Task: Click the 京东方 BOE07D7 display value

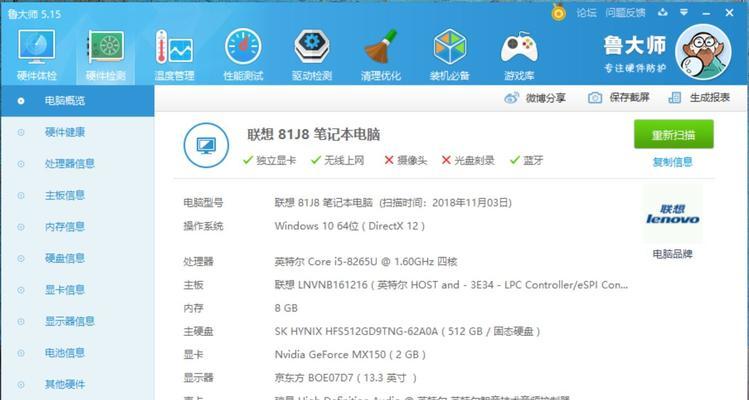Action: [346, 378]
